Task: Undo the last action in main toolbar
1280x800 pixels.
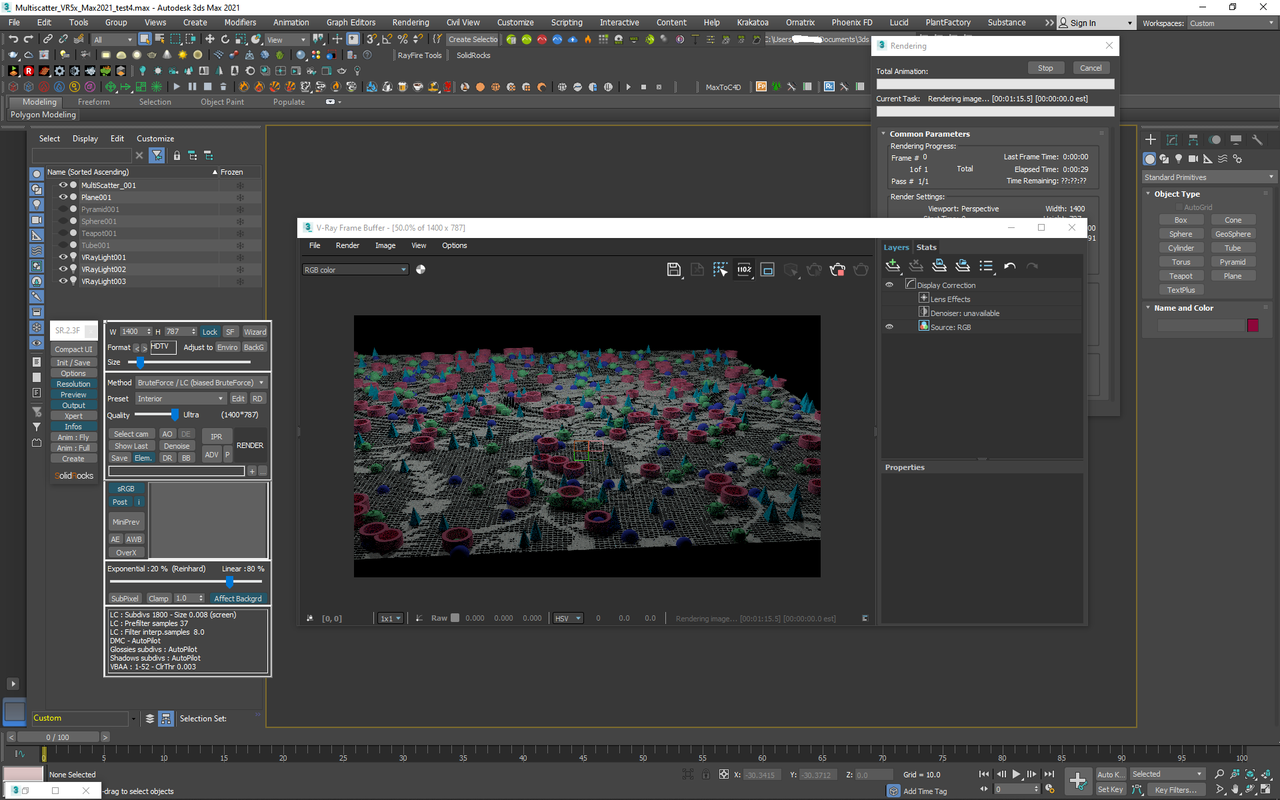Action: (13, 39)
